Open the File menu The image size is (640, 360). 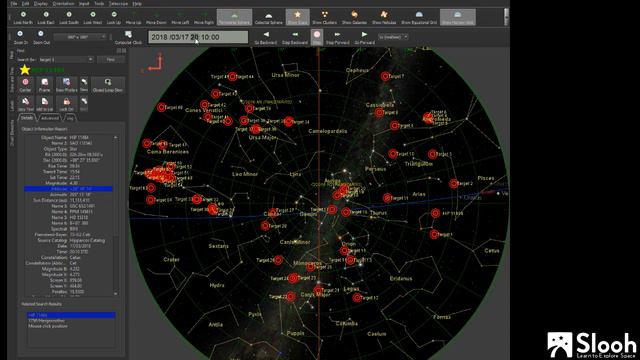tap(14, 4)
